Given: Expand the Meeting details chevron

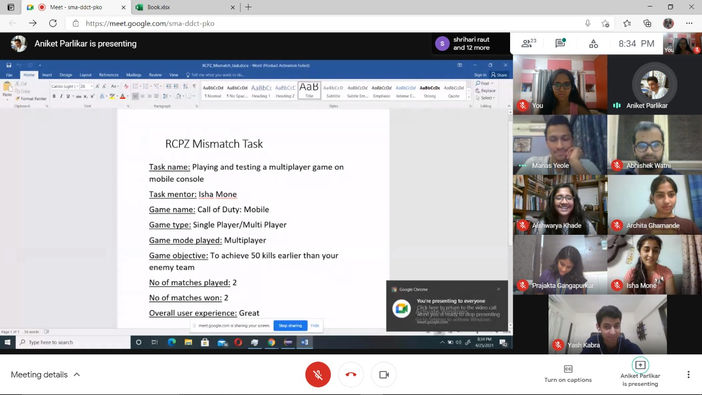Looking at the screenshot, I should 77,374.
